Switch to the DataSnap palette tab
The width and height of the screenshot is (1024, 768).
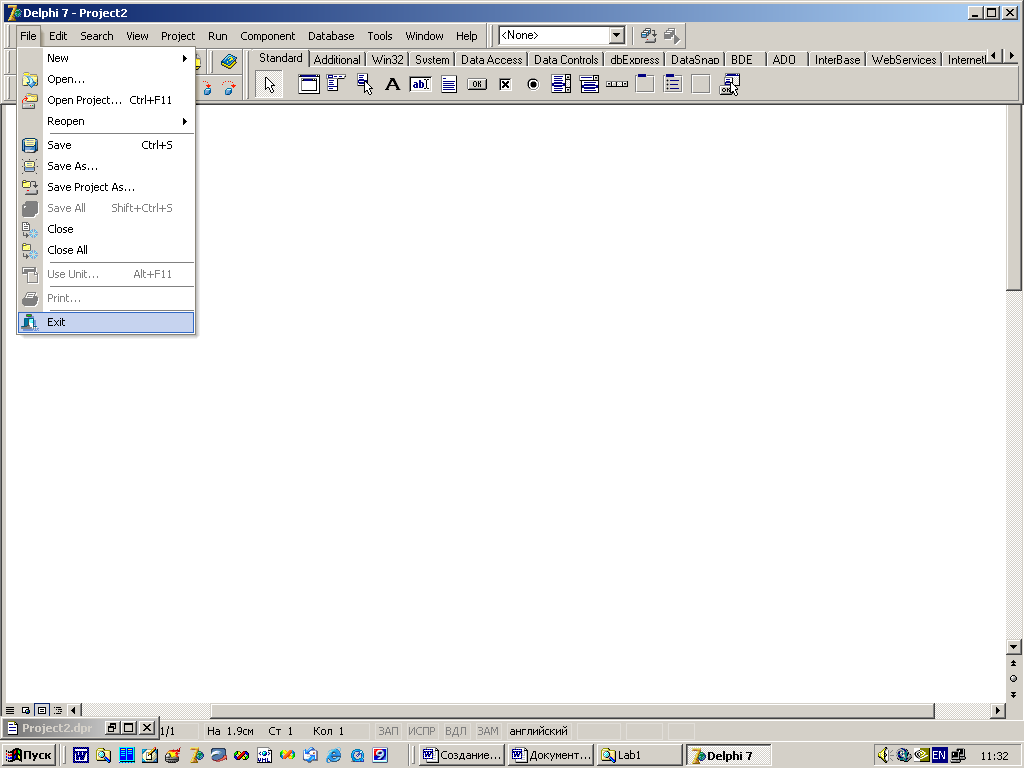pyautogui.click(x=695, y=59)
